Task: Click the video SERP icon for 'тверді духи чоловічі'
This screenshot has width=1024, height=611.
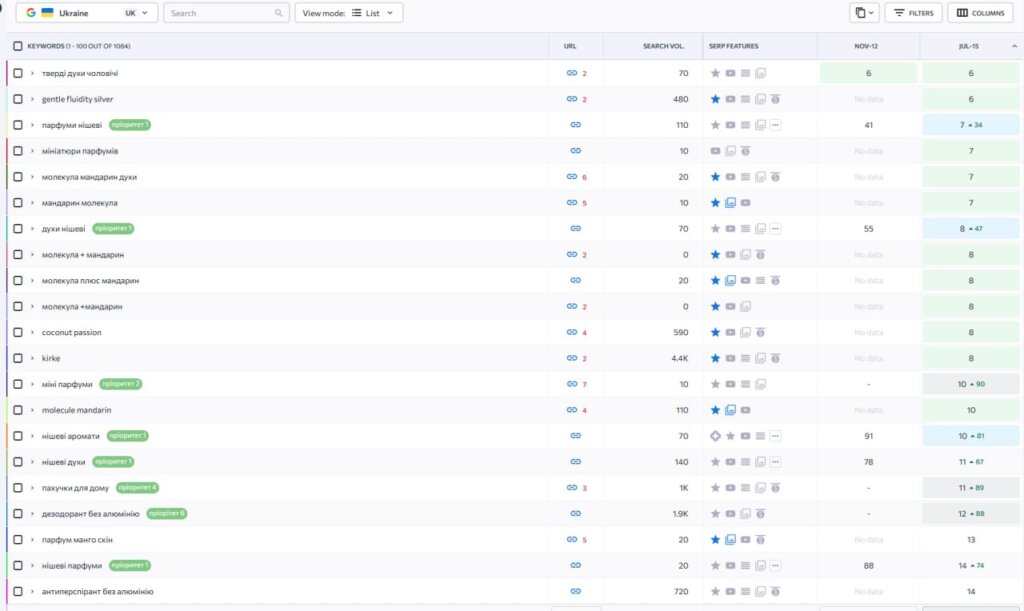Action: (730, 73)
